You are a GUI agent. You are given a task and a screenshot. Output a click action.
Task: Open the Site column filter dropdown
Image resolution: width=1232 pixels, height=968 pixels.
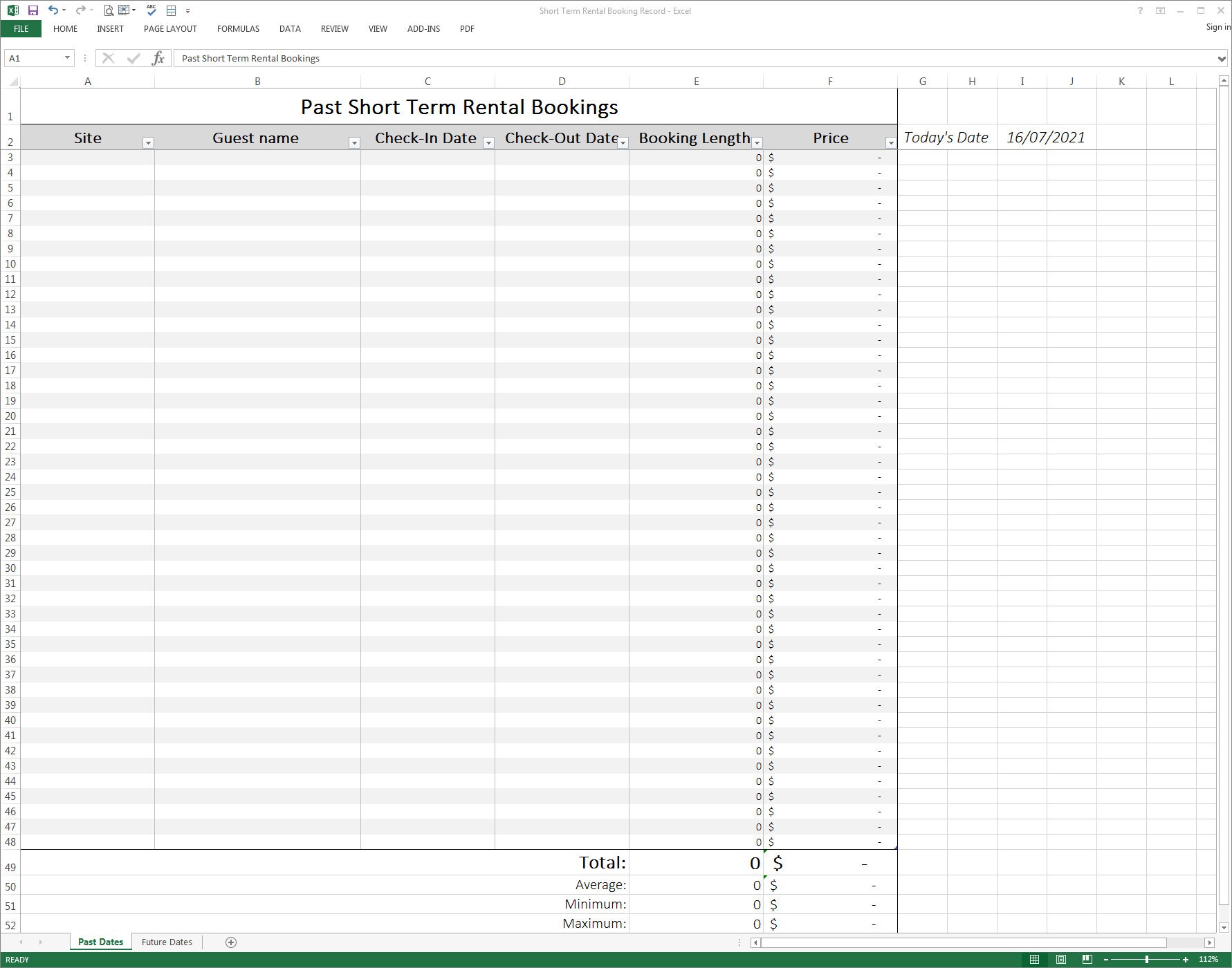pos(148,143)
